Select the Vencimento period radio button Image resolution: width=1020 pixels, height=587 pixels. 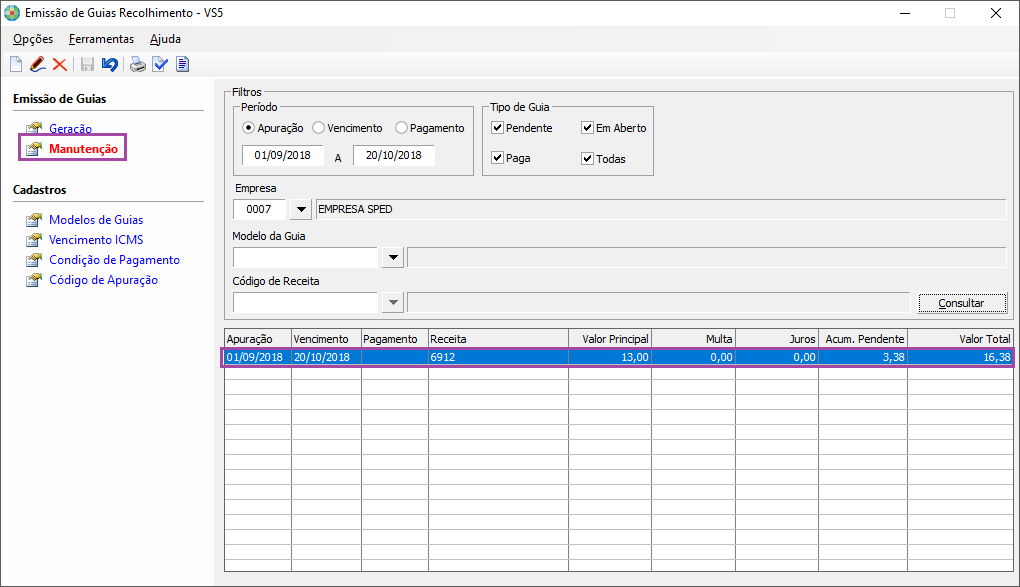click(x=318, y=128)
